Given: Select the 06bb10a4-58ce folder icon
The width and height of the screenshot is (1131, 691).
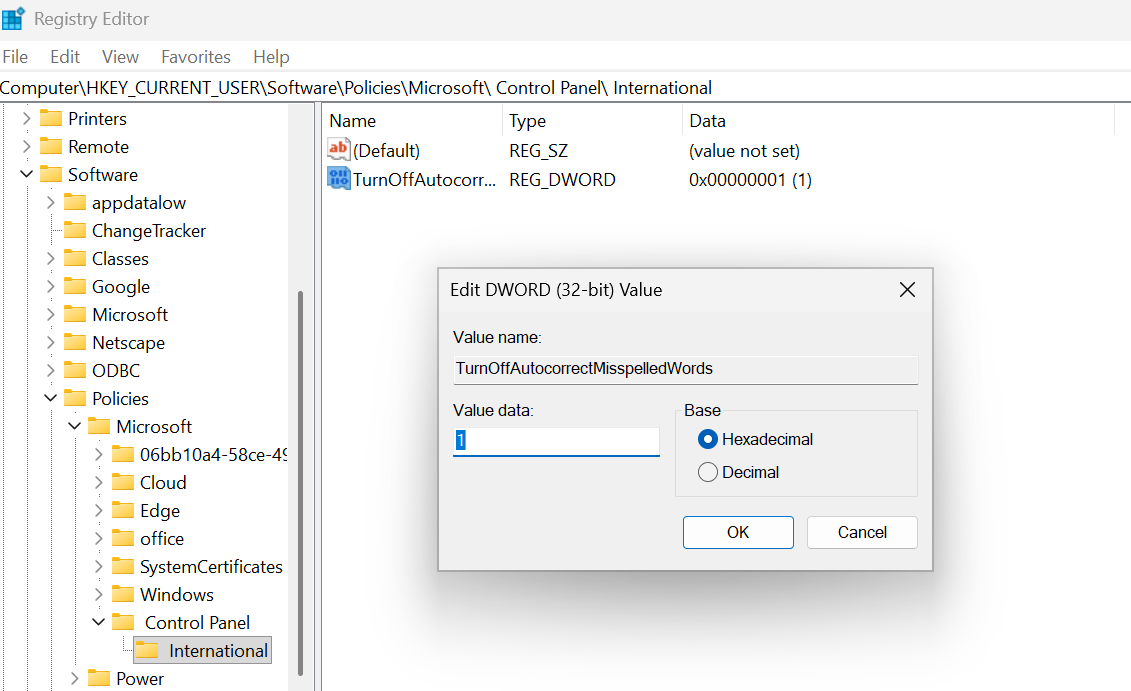Looking at the screenshot, I should (x=123, y=454).
